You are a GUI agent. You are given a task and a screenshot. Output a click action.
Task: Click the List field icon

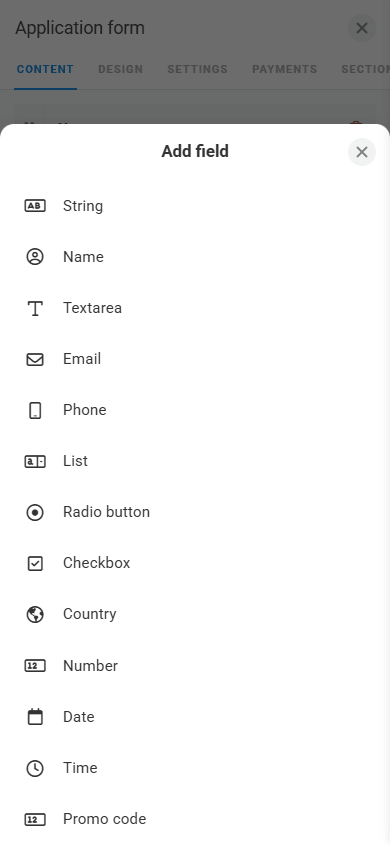(35, 461)
